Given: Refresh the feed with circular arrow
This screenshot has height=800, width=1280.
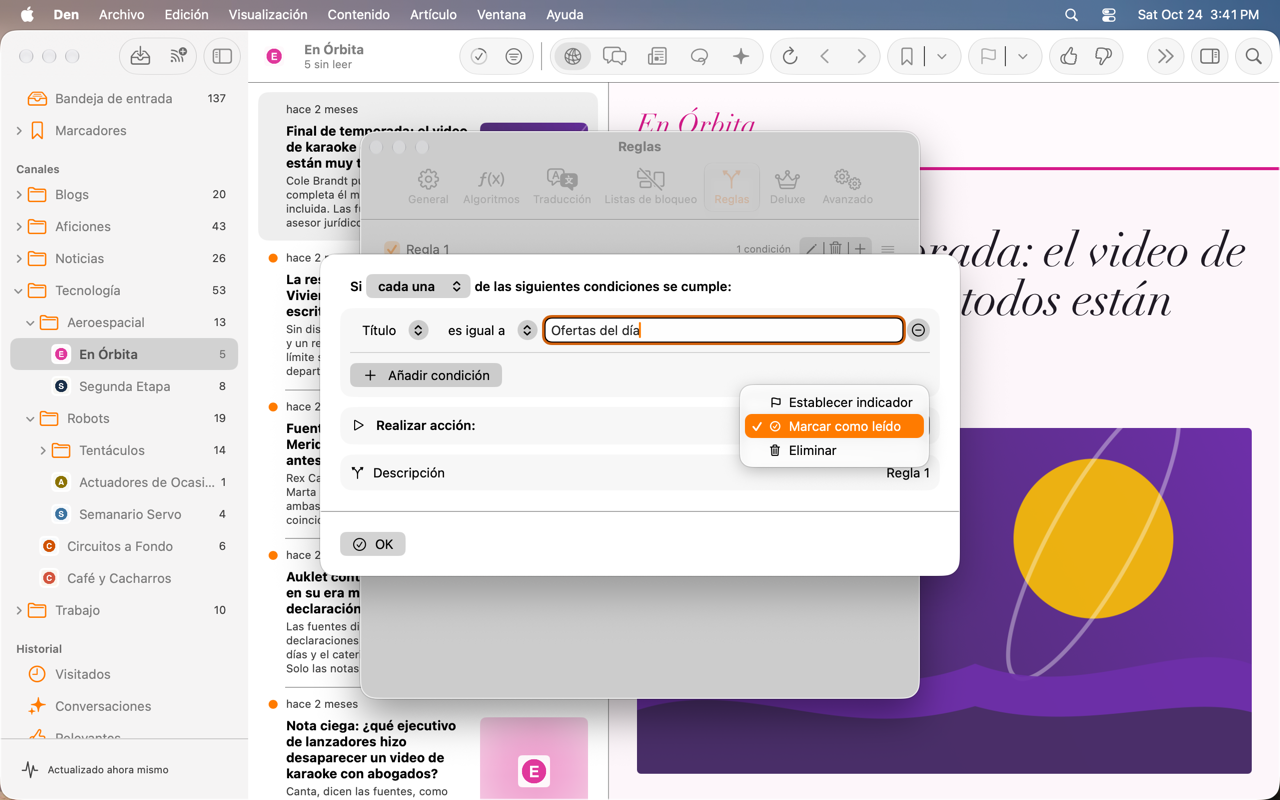Looking at the screenshot, I should click(790, 57).
